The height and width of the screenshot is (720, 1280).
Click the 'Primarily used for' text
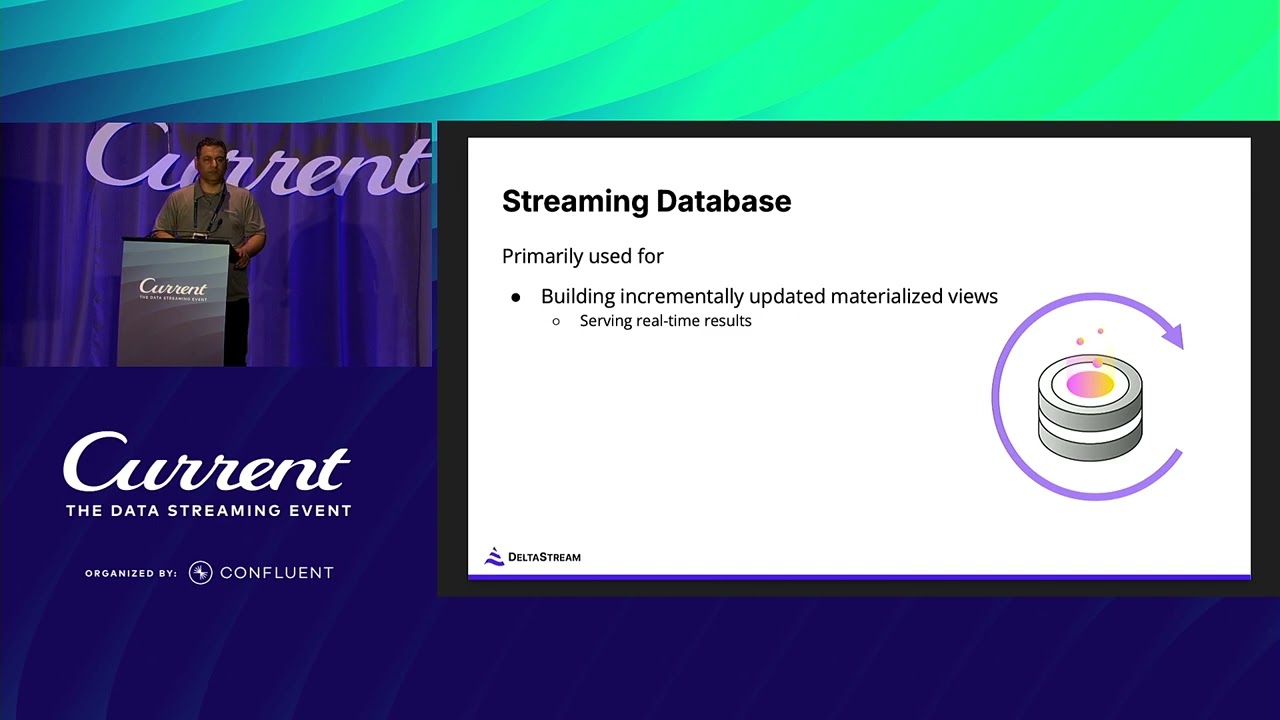pyautogui.click(x=583, y=256)
